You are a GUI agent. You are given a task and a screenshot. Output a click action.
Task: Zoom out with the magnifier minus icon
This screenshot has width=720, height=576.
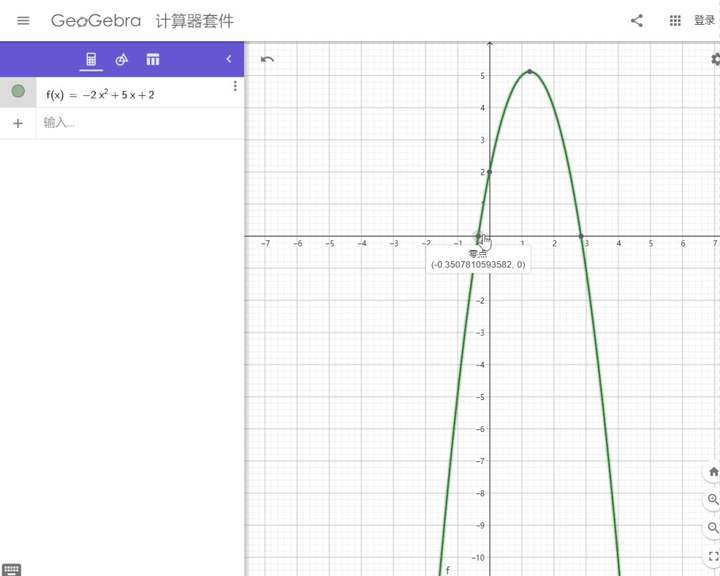pos(713,528)
